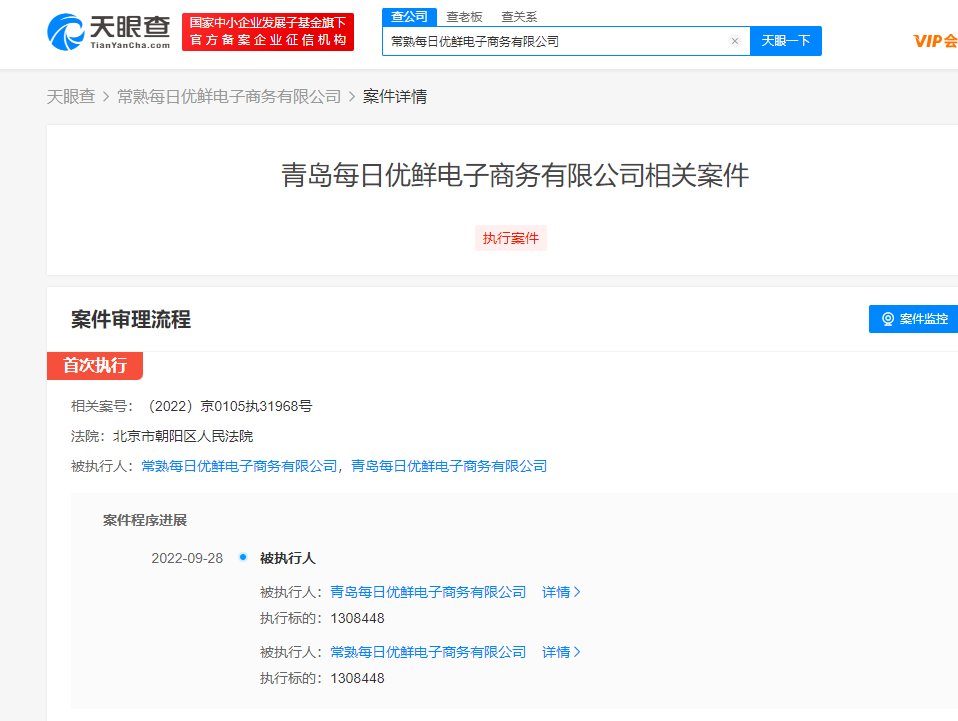The height and width of the screenshot is (721, 958).
Task: Focus the company name search field
Action: pyautogui.click(x=555, y=41)
